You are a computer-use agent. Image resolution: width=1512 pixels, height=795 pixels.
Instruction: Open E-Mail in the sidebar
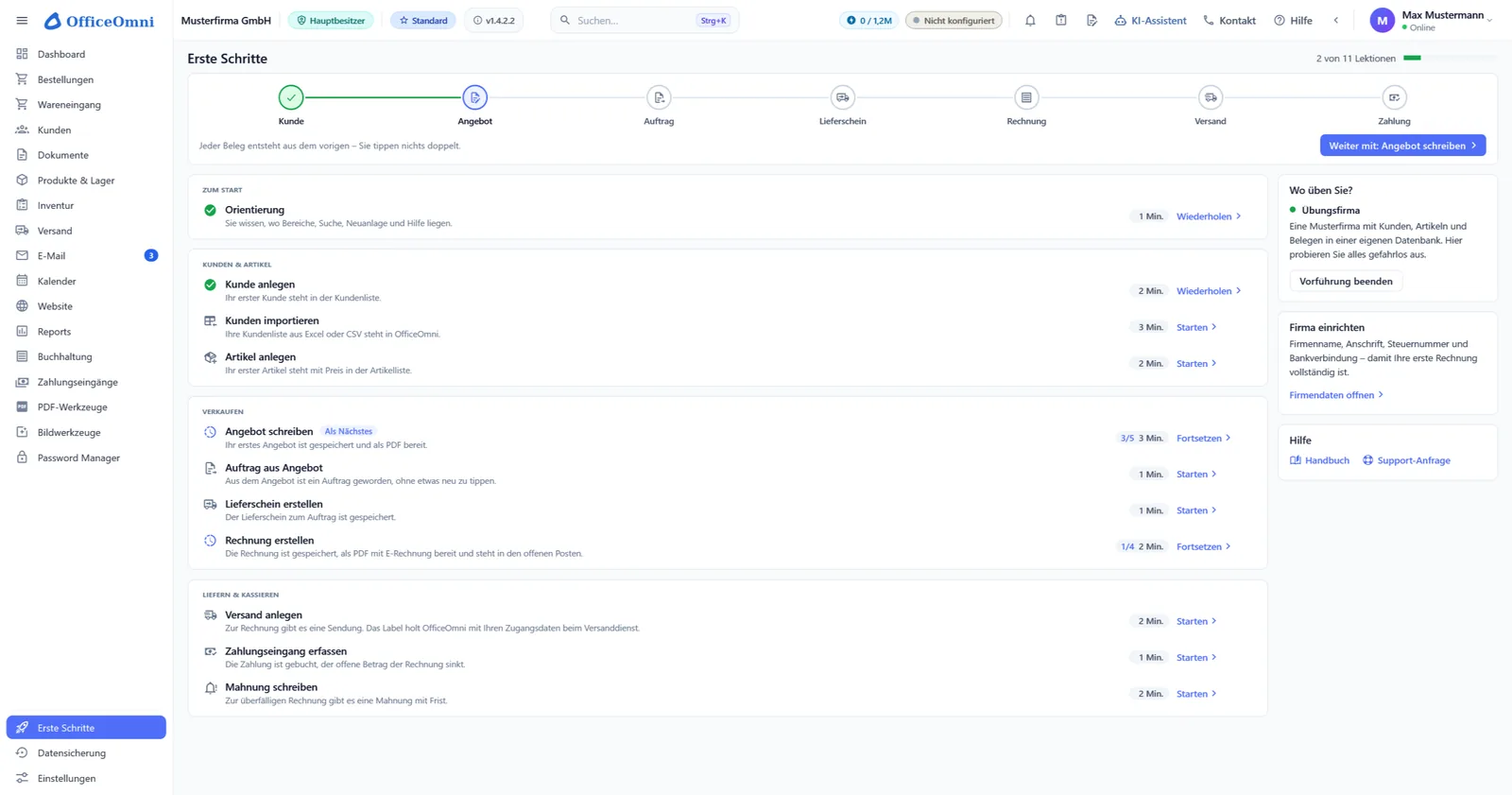86,255
